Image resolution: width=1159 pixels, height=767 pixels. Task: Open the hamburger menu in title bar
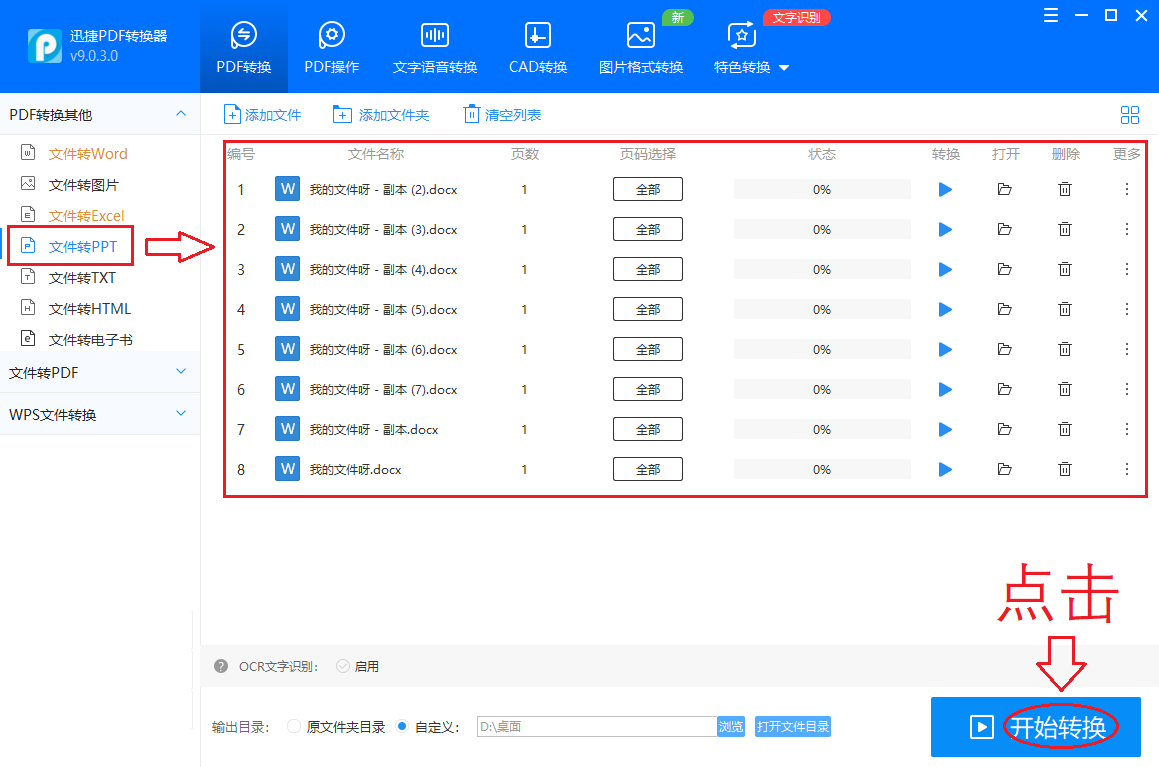(x=1050, y=15)
